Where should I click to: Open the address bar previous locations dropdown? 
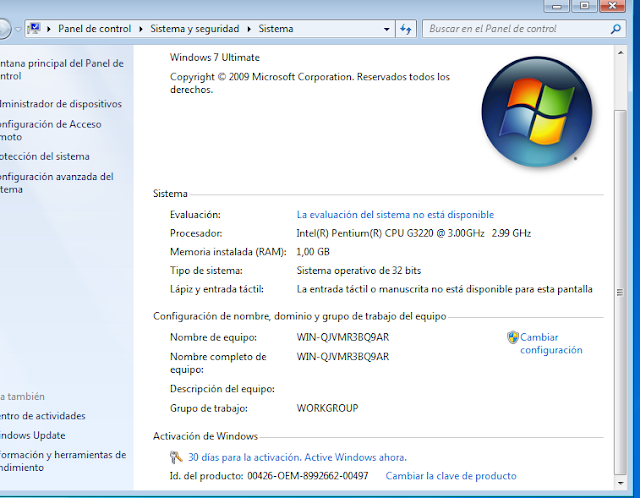click(387, 29)
